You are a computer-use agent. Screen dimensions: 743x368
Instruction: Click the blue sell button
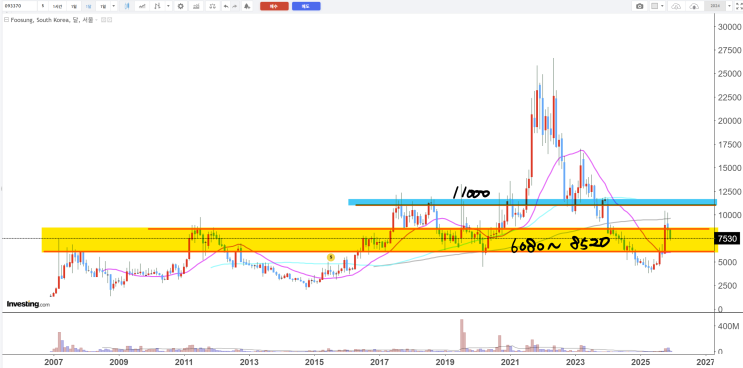306,6
